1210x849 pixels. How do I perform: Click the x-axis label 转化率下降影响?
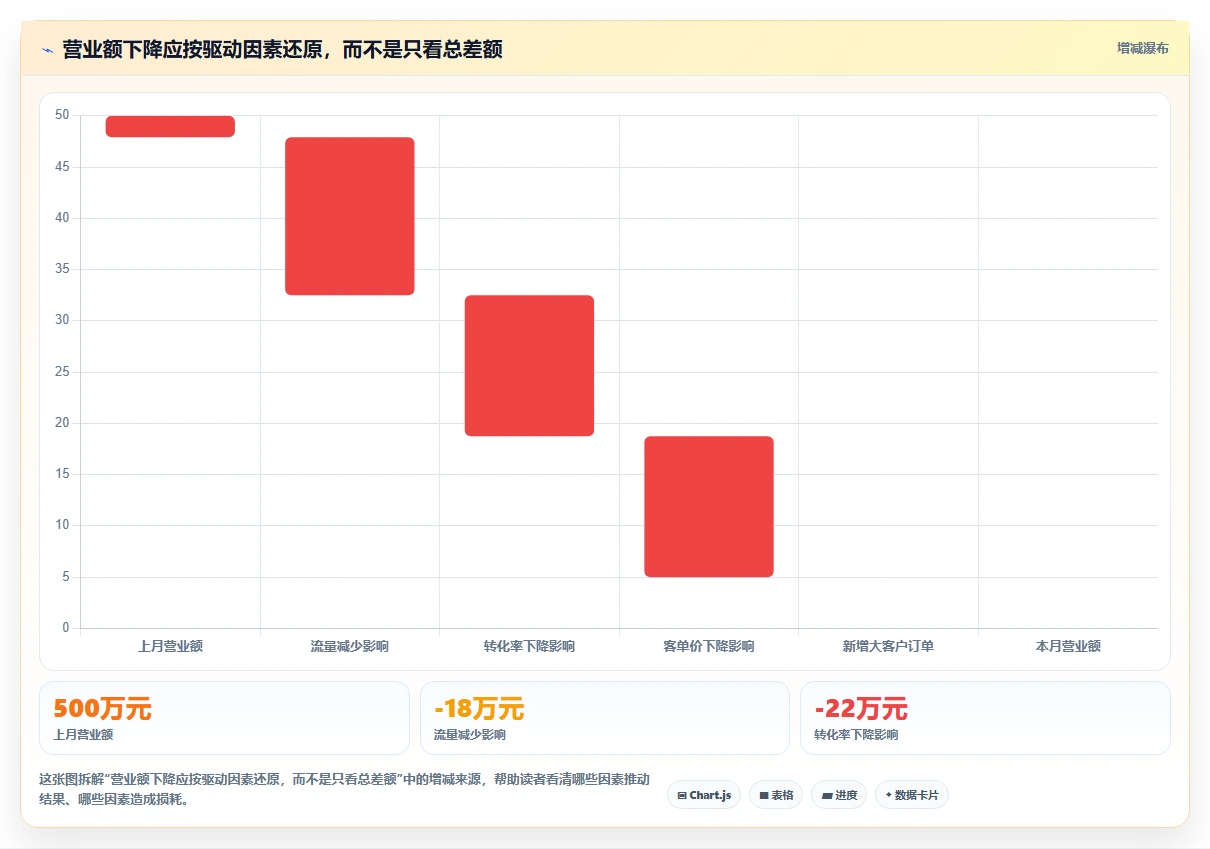coord(529,646)
